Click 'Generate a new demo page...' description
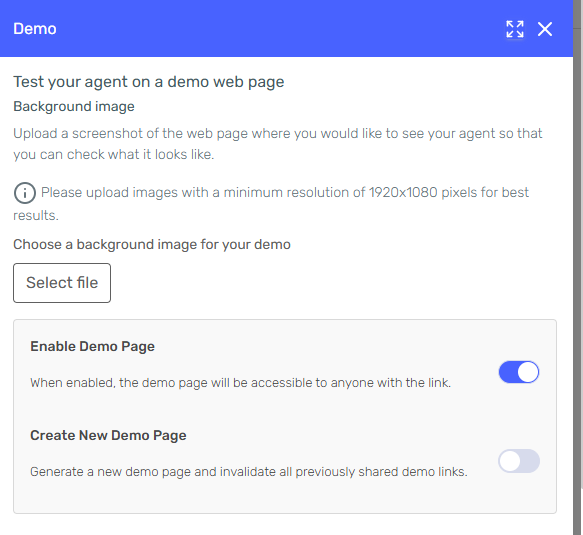The width and height of the screenshot is (583, 535). tap(249, 472)
